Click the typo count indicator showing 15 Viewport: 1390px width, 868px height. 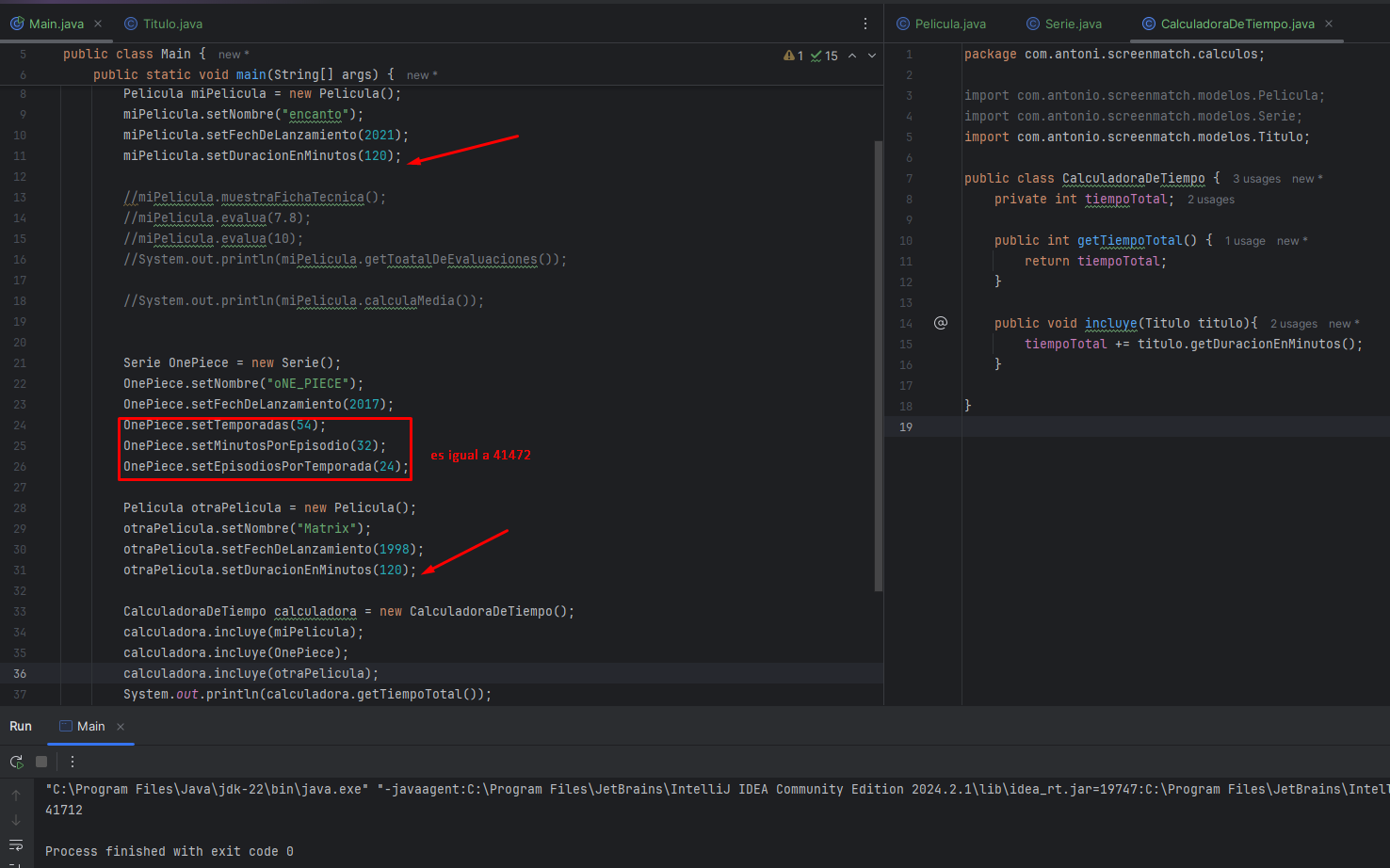tap(824, 56)
